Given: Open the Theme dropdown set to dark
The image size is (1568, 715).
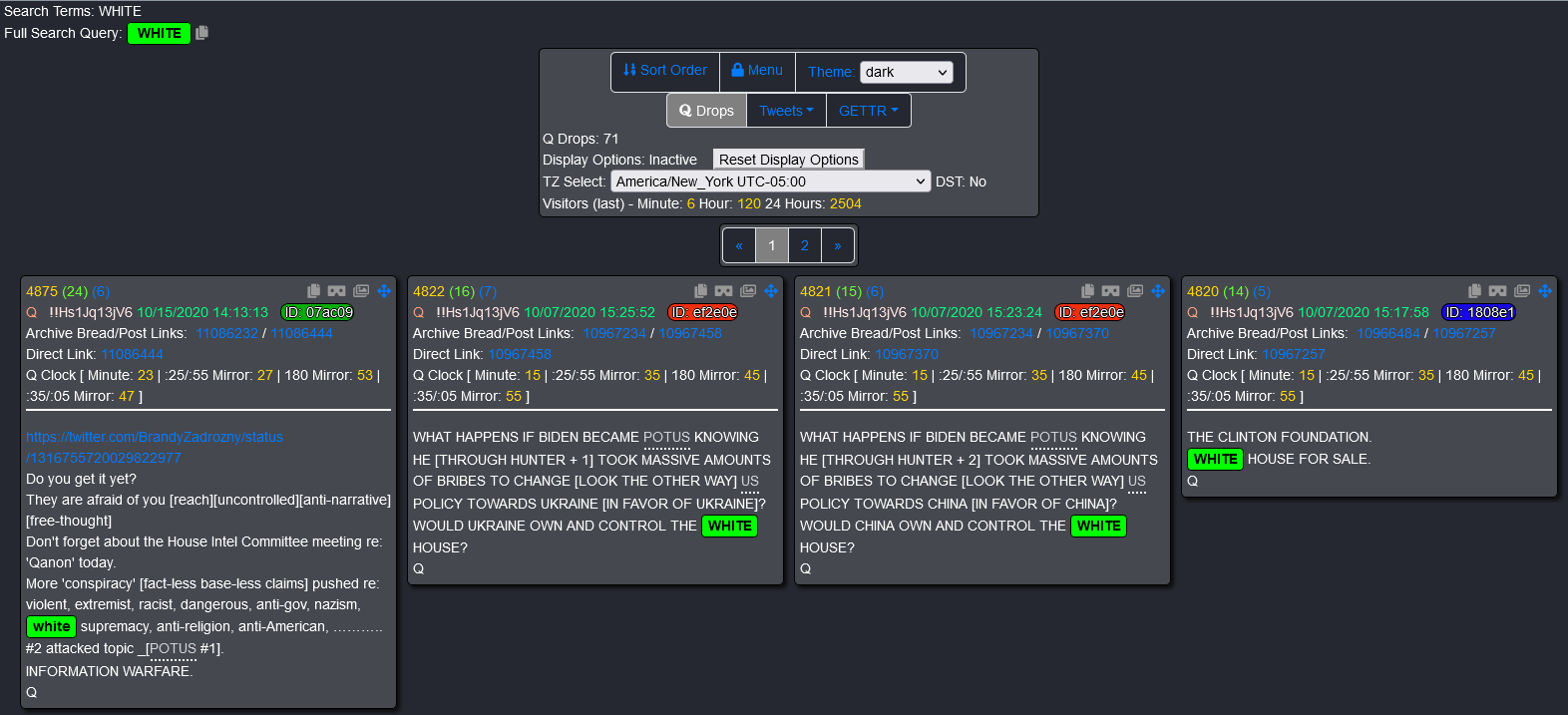Looking at the screenshot, I should [907, 72].
